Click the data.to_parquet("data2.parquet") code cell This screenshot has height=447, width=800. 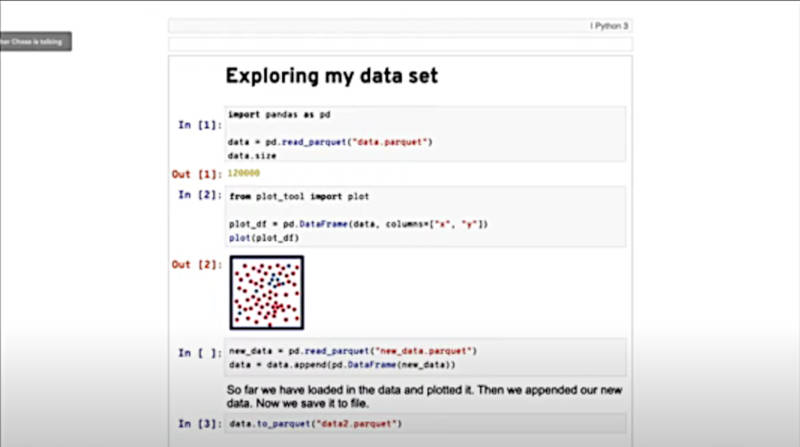[x=425, y=424]
